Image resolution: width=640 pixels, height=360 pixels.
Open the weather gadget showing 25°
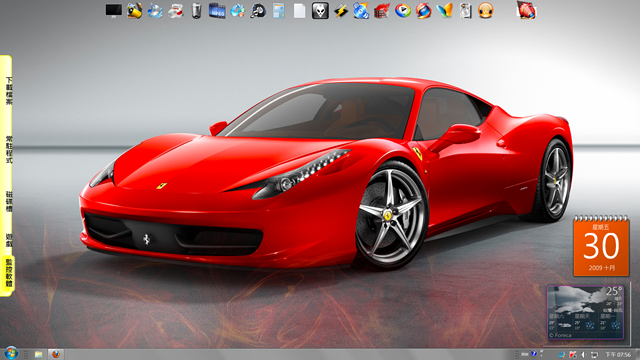coord(585,313)
